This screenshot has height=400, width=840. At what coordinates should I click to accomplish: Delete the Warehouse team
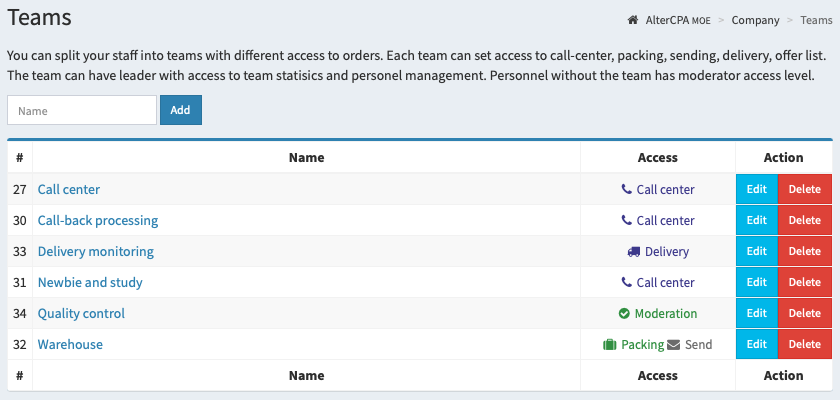[x=805, y=344]
